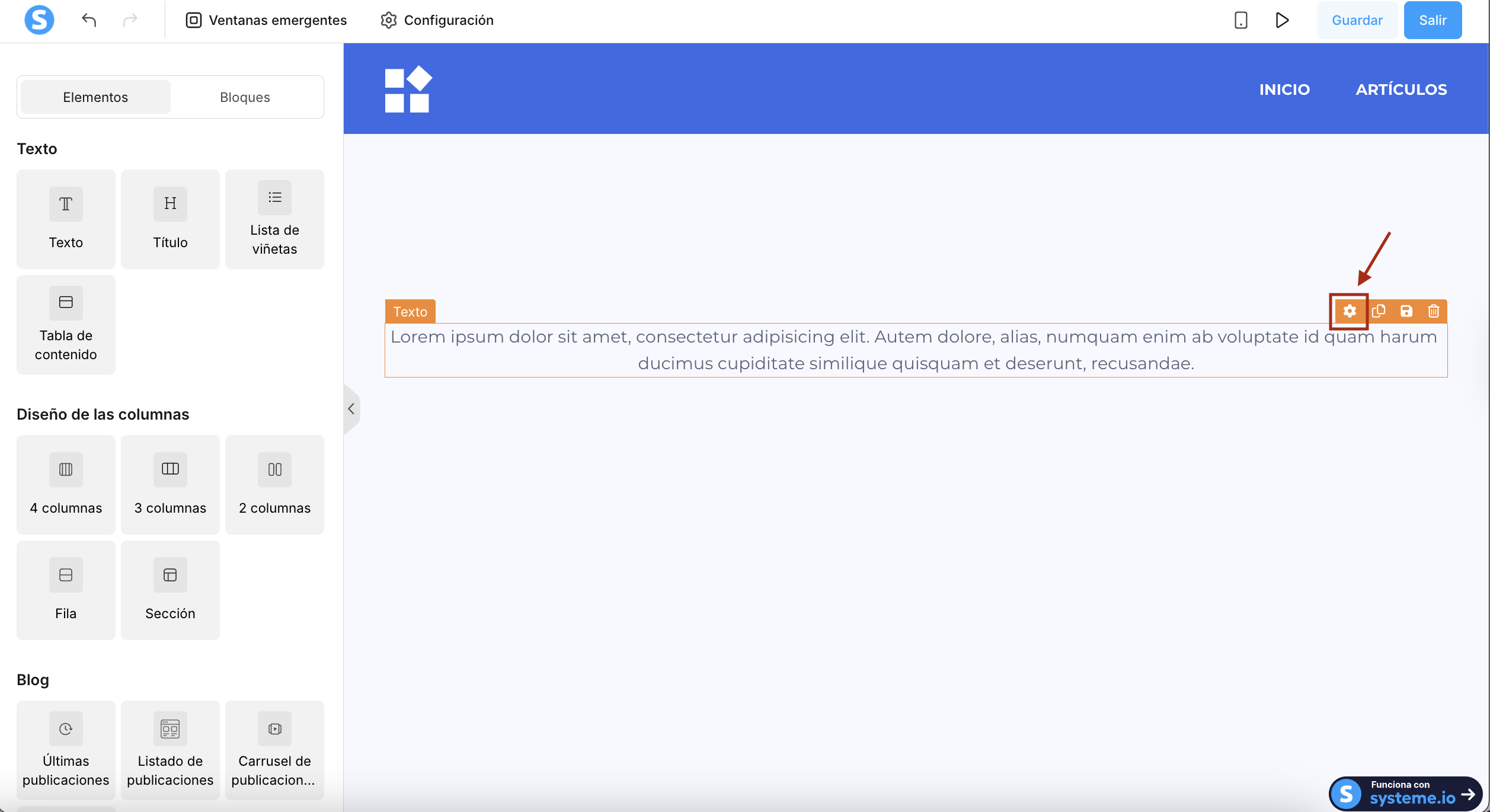Delete the Texto block with trash icon

click(1433, 311)
